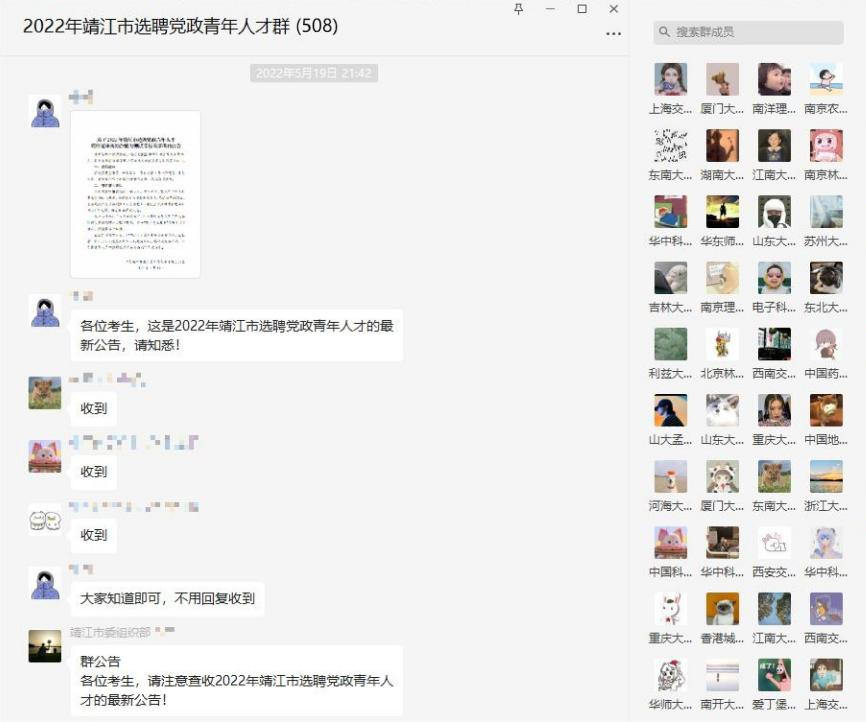This screenshot has height=722, width=866.
Task: Pin the chat window on top
Action: pos(518,9)
